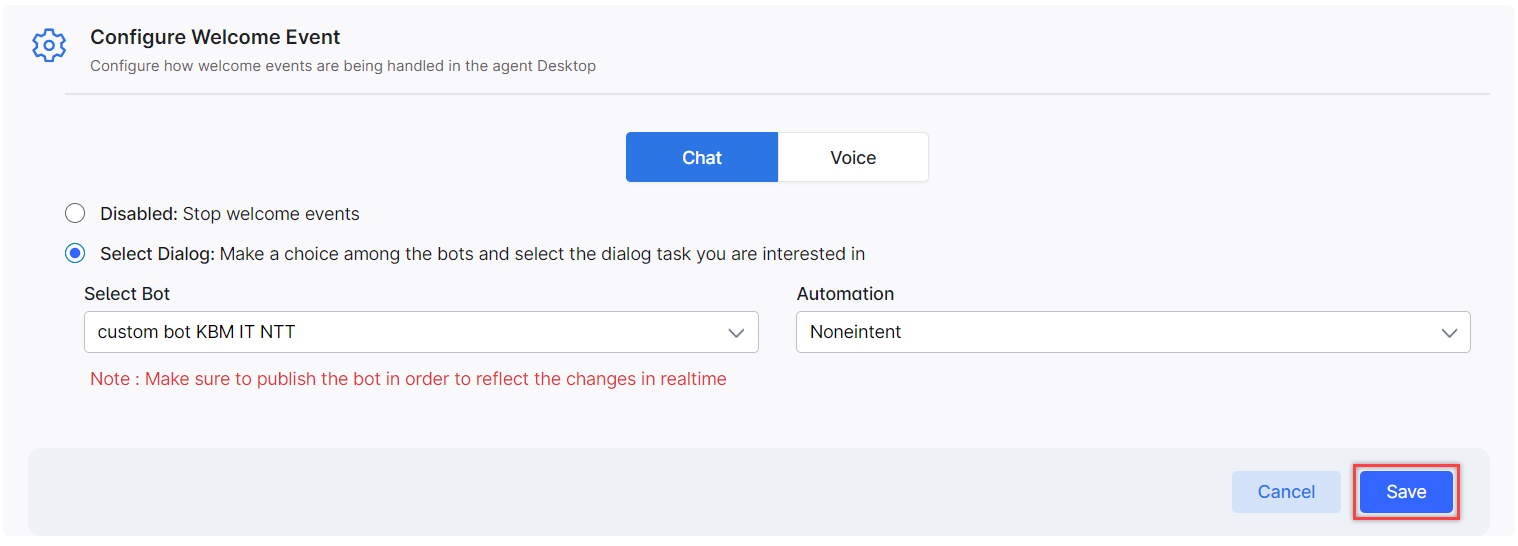Image resolution: width=1518 pixels, height=546 pixels.
Task: Click the 'custom bot KBM IT NTT' value
Action: tap(196, 332)
